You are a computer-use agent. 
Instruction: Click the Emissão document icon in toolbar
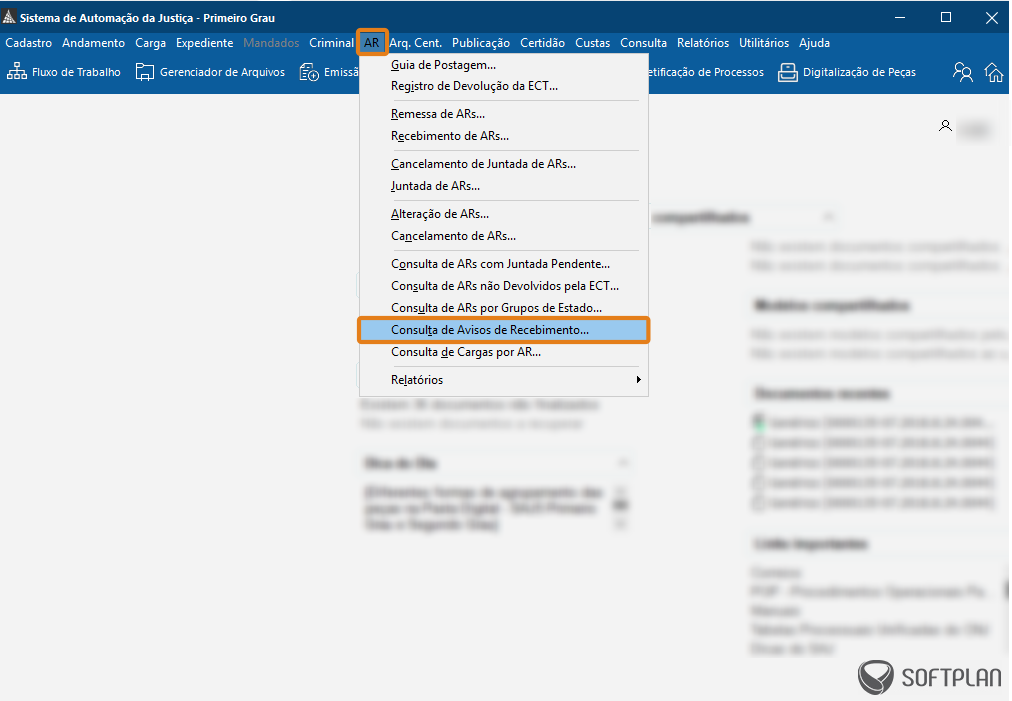click(309, 72)
